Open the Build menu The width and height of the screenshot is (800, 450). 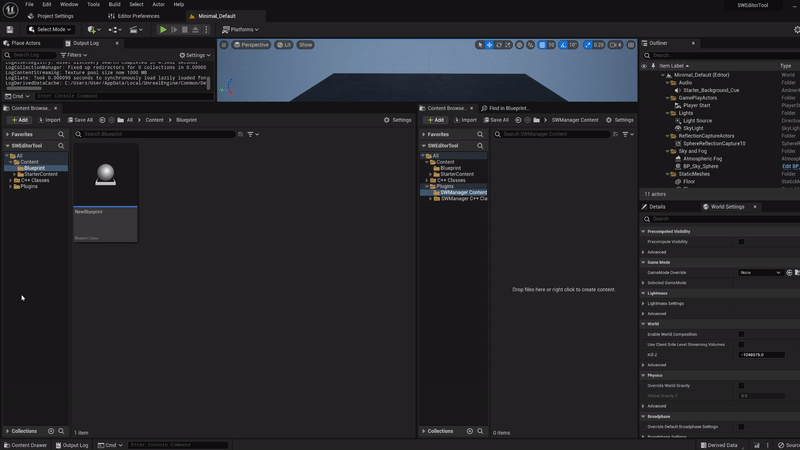click(x=114, y=4)
